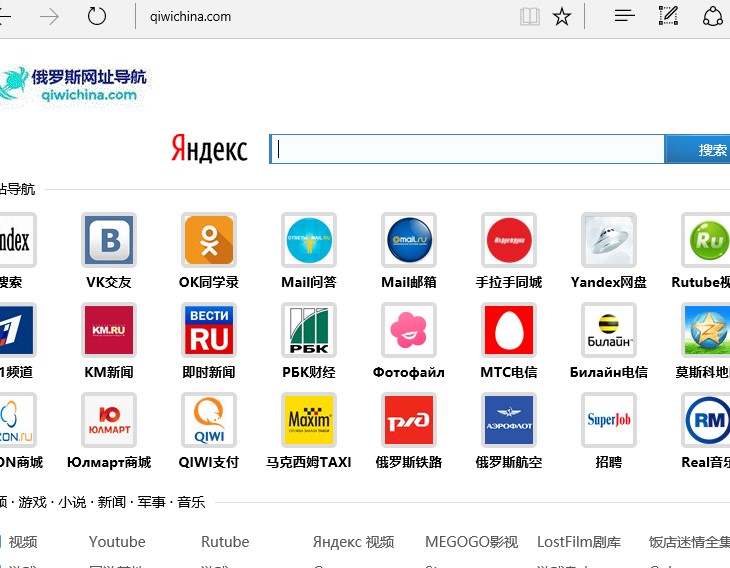Image resolution: width=730 pixels, height=568 pixels.
Task: Click the Яндекс search logo
Action: pyautogui.click(x=209, y=149)
